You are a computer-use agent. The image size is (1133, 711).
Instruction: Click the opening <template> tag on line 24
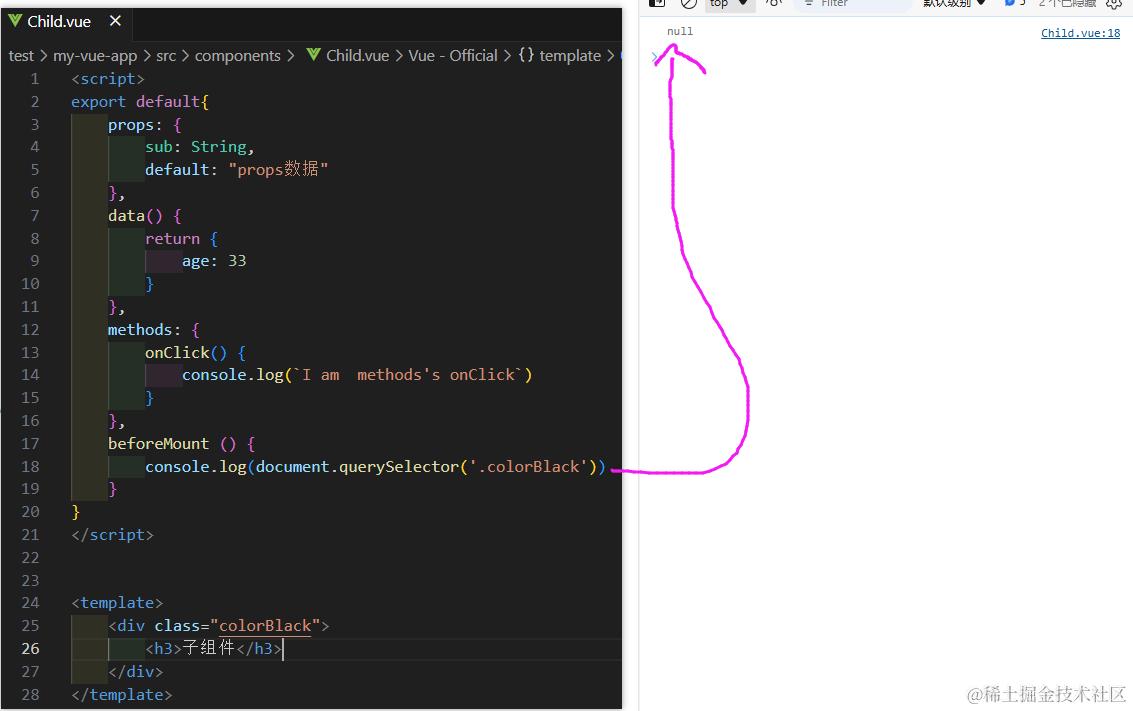pyautogui.click(x=117, y=603)
